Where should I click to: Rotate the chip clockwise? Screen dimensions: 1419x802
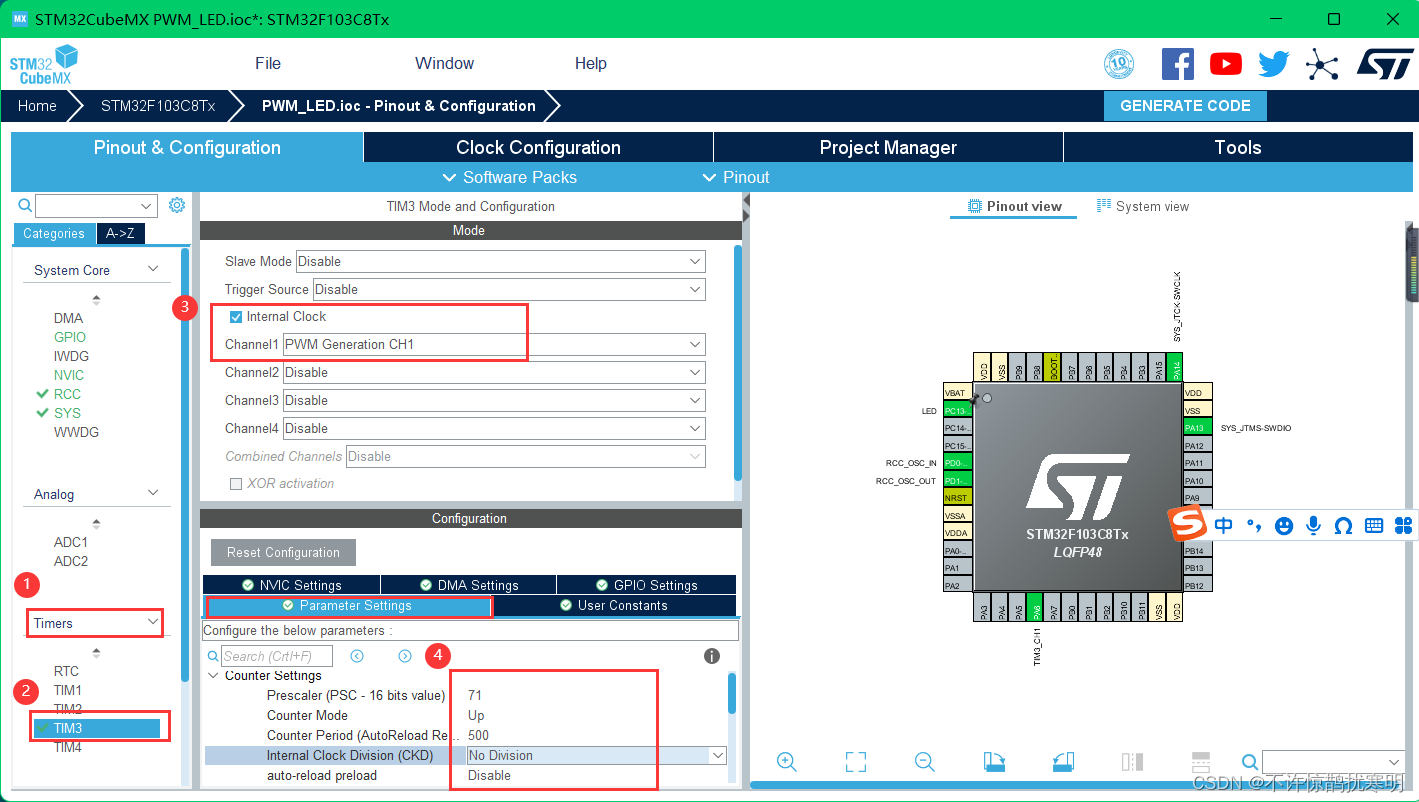tap(994, 762)
